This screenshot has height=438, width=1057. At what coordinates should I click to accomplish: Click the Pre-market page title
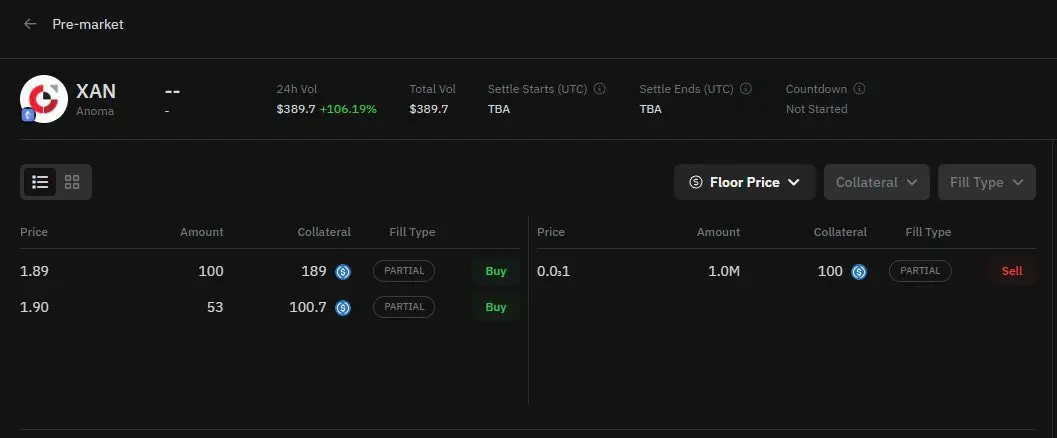click(88, 24)
